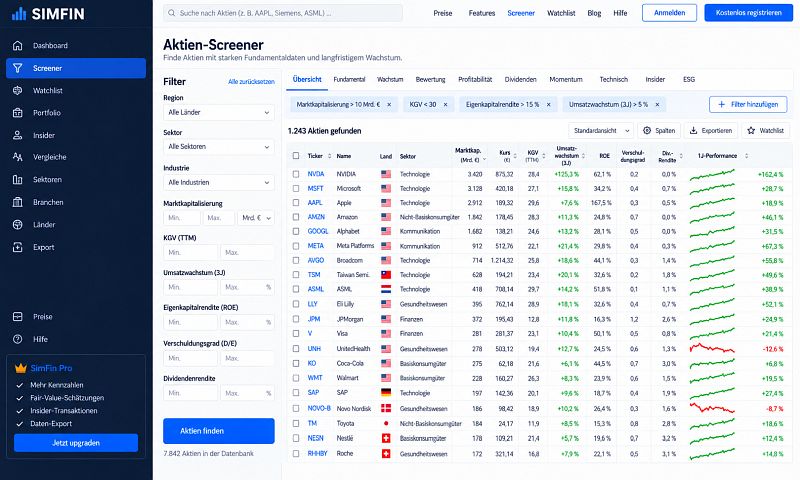Image resolution: width=800 pixels, height=480 pixels.
Task: Remove the KGV < 30 filter chip
Action: (x=445, y=105)
